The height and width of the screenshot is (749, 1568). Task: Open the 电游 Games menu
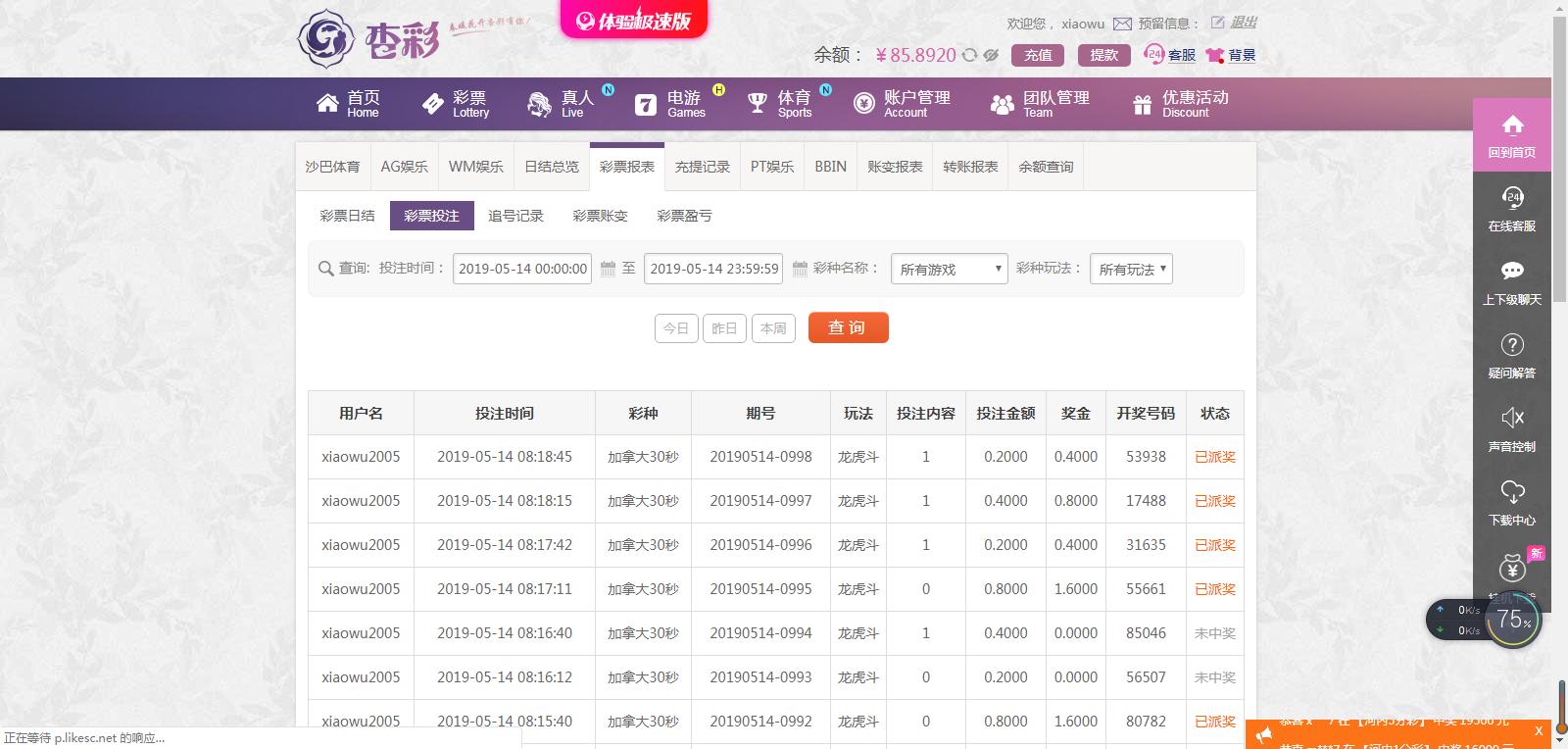(x=670, y=103)
